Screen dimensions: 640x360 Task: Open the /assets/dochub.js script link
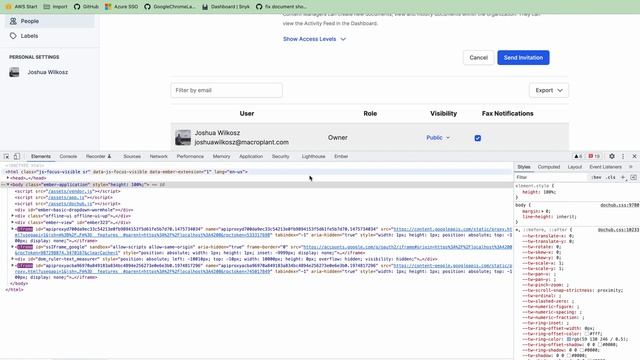pyautogui.click(x=70, y=203)
